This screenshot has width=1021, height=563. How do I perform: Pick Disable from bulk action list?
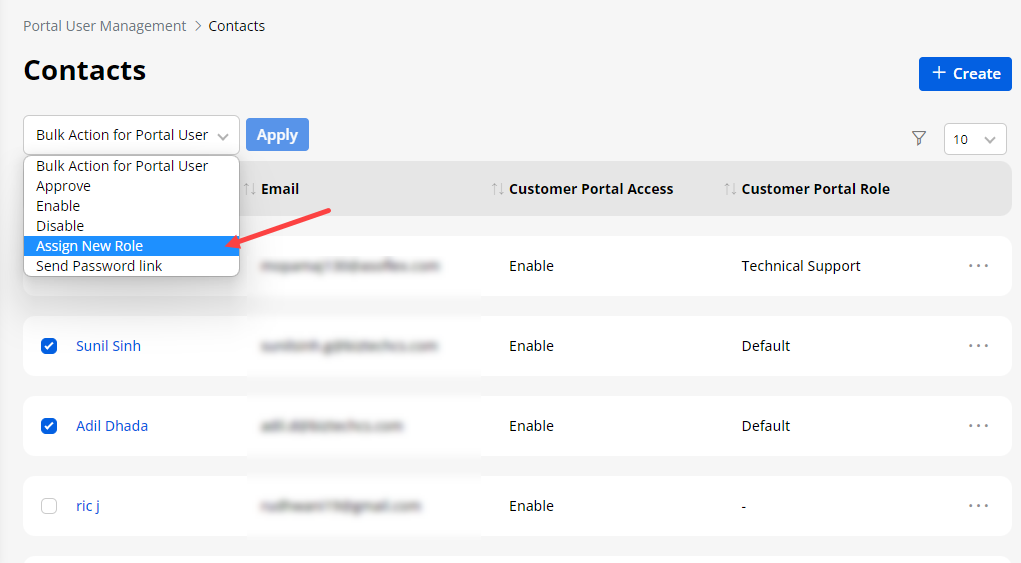[x=60, y=226]
